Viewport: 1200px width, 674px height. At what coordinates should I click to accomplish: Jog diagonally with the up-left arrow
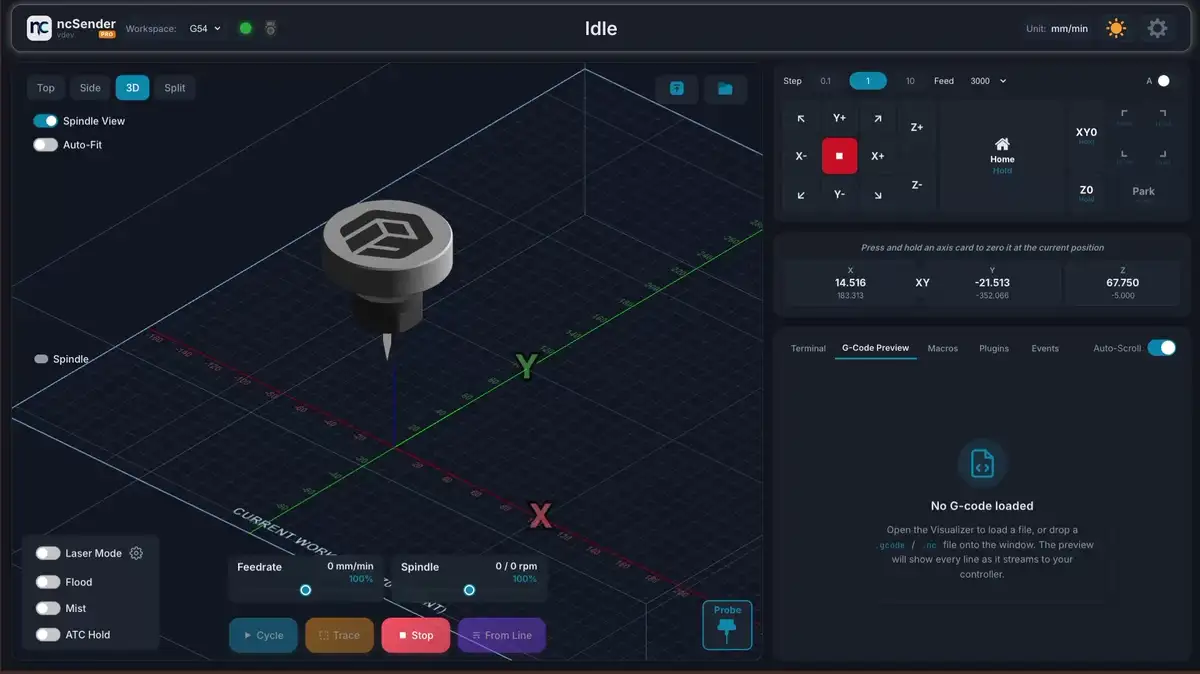coord(801,119)
